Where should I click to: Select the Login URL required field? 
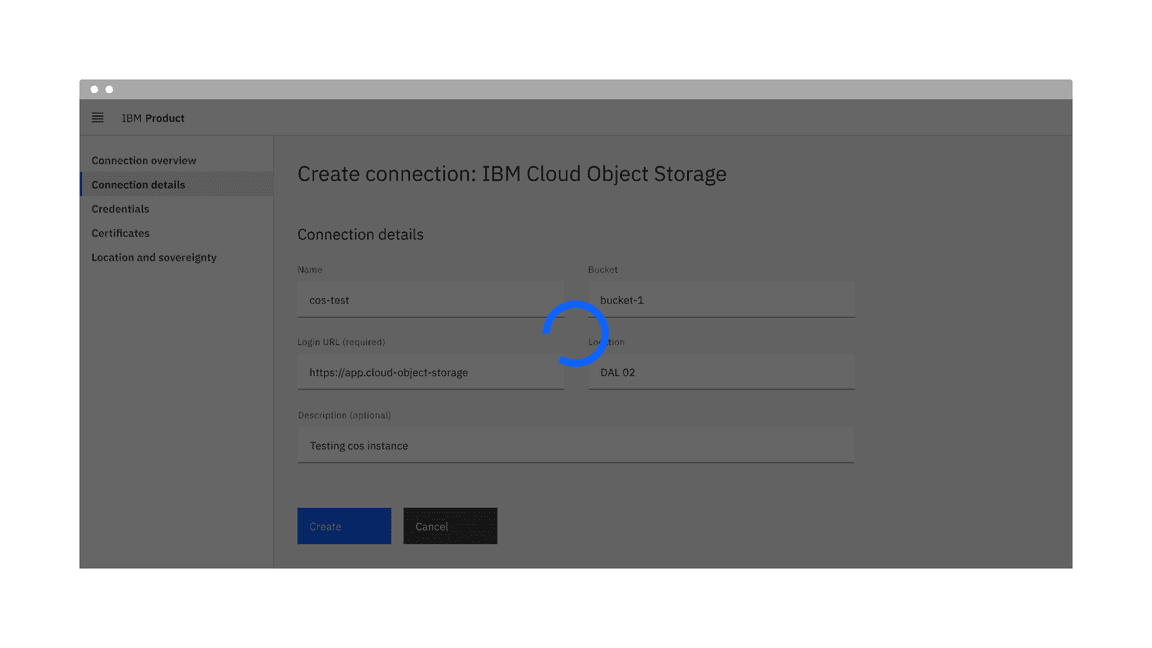click(x=430, y=372)
